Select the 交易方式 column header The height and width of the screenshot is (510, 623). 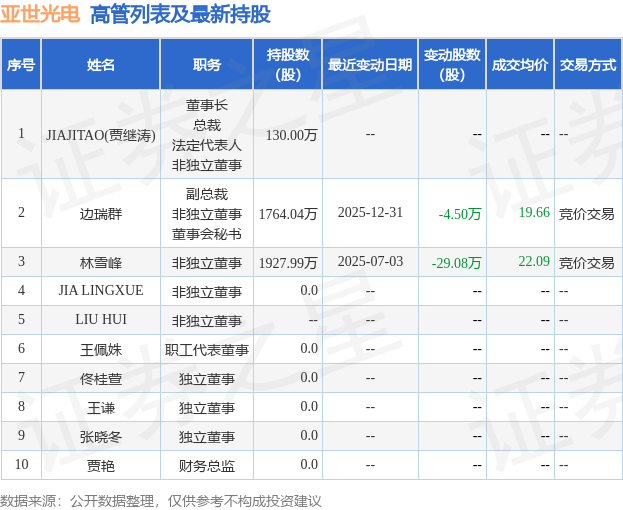click(588, 64)
